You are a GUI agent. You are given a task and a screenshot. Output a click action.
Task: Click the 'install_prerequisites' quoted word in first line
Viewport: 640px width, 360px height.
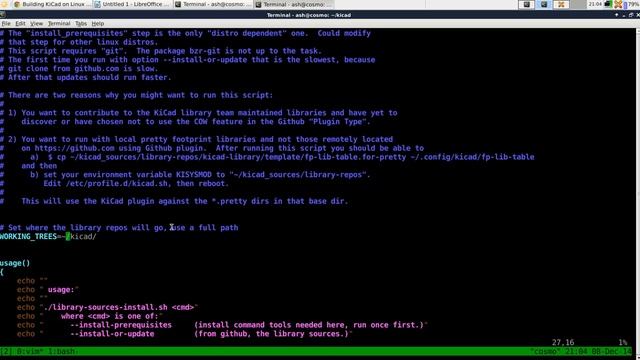click(x=77, y=33)
